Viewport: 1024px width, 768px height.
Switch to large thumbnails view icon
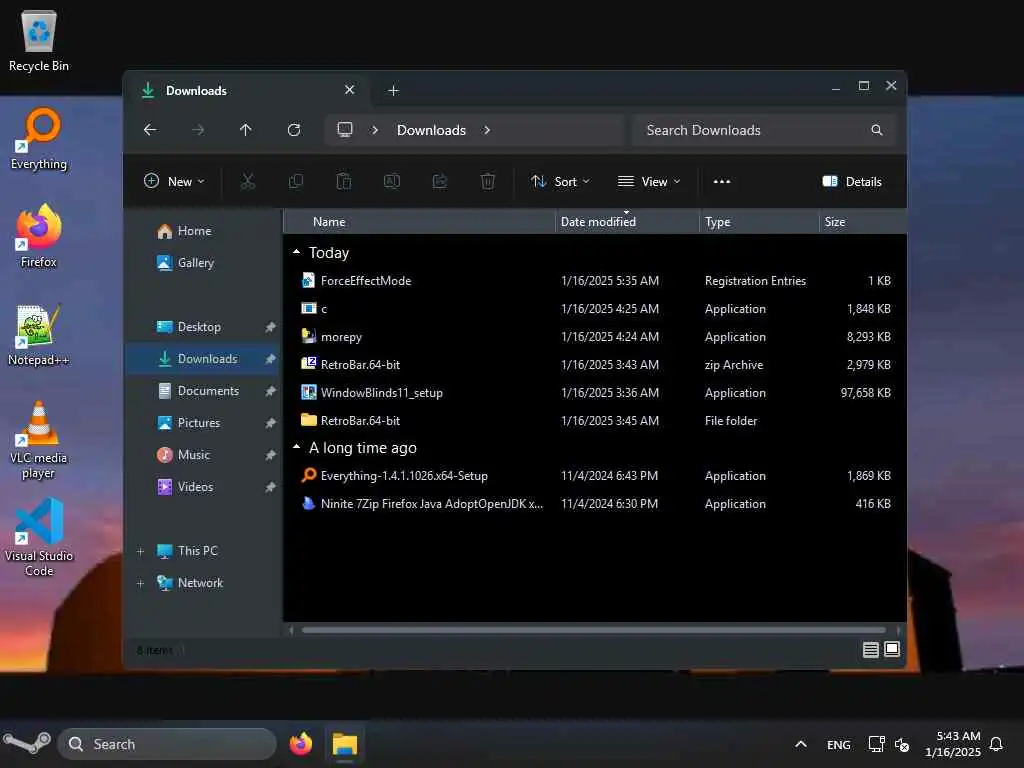(892, 650)
